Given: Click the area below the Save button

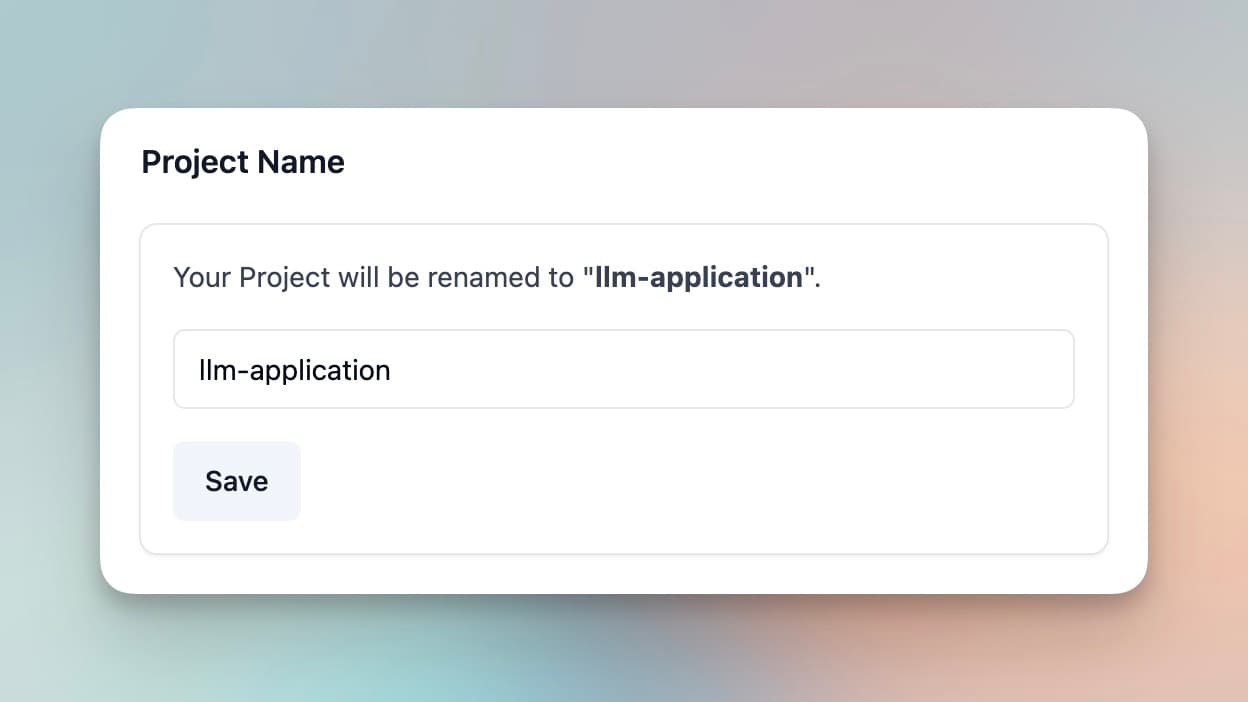Looking at the screenshot, I should (236, 535).
